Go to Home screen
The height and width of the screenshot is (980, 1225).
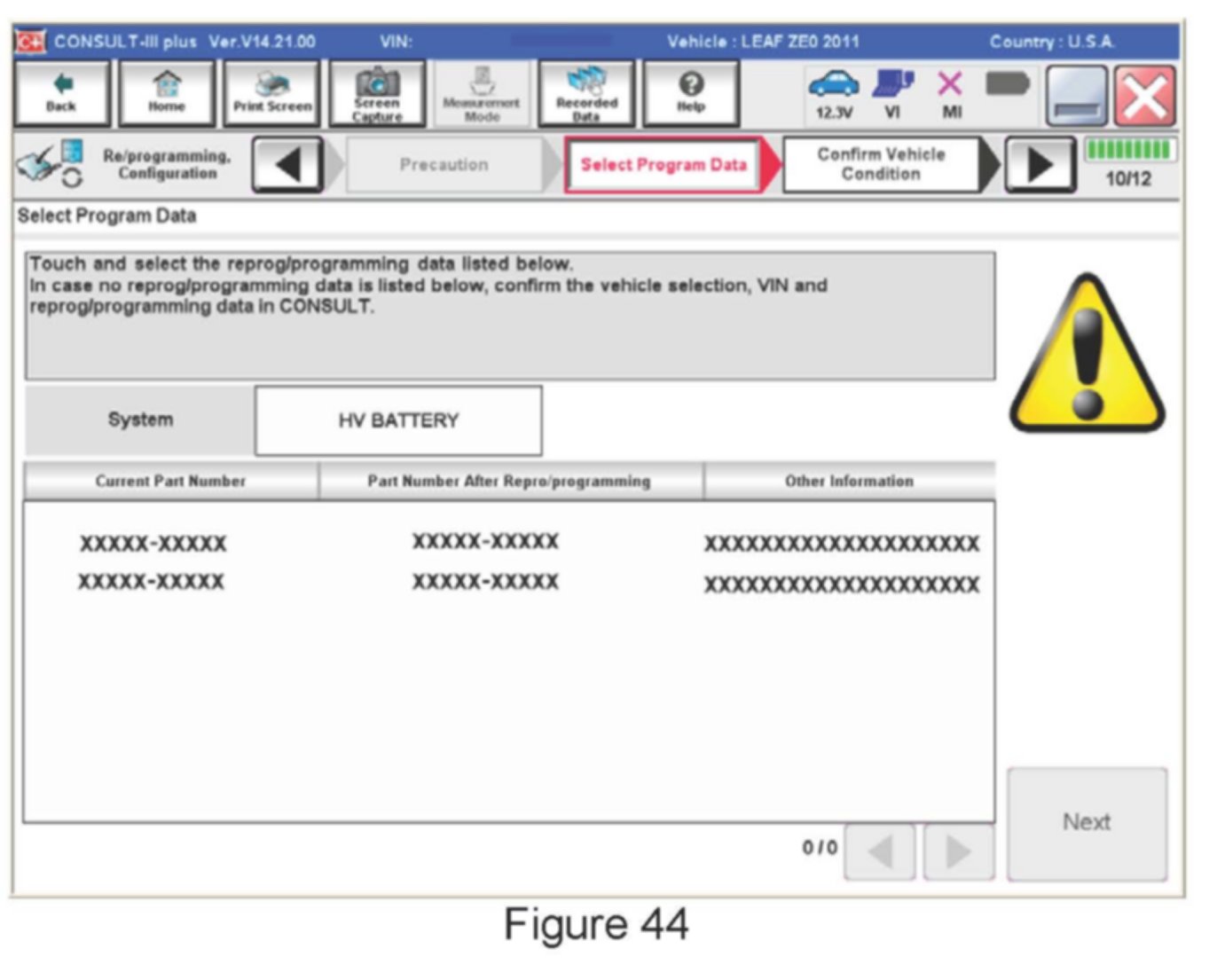tap(166, 93)
